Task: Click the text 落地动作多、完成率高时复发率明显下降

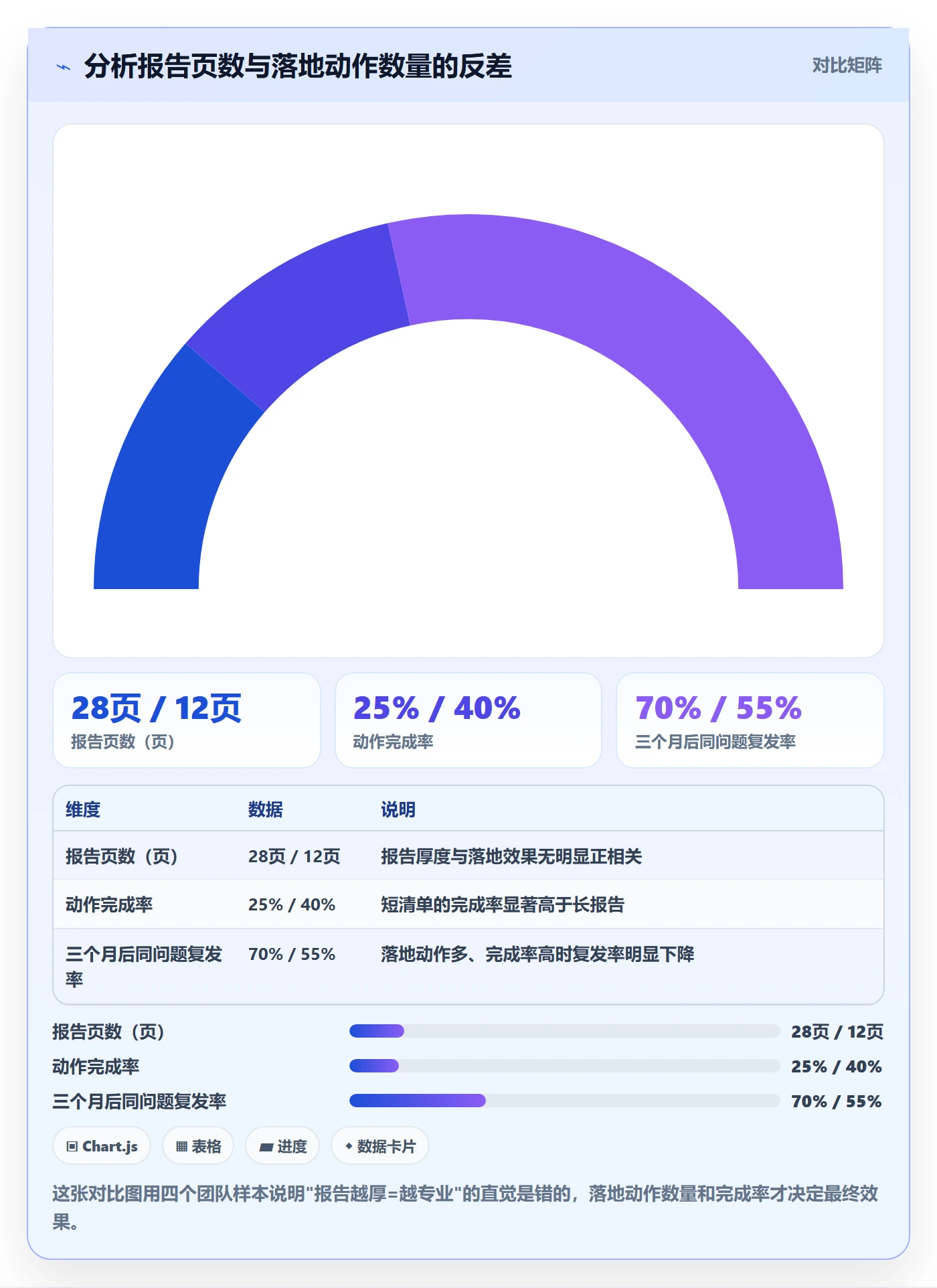Action: pyautogui.click(x=537, y=954)
